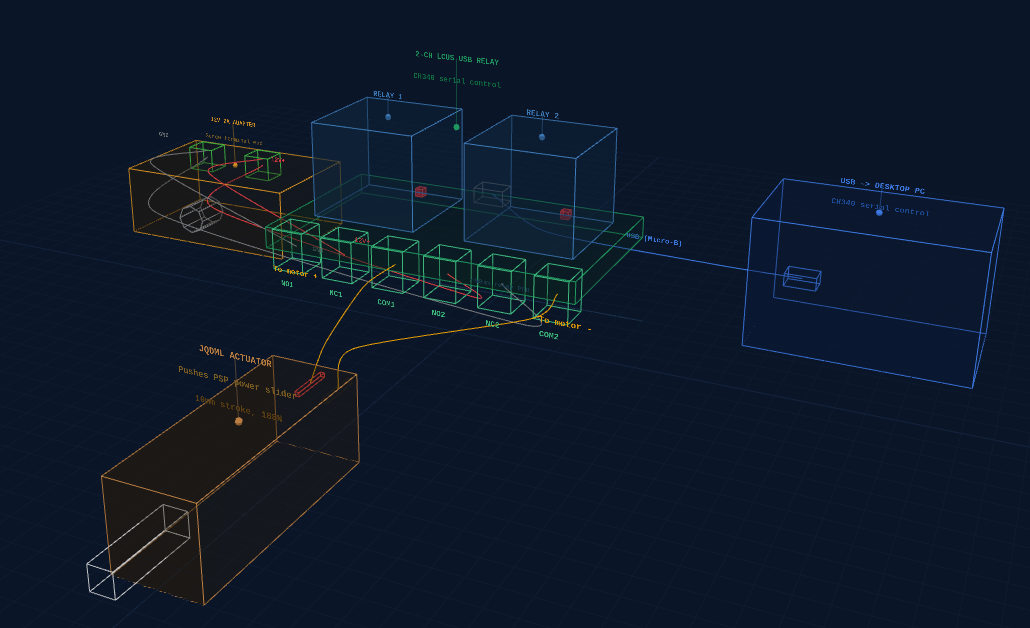
Task: Click the red connector on the actuator top
Action: click(x=309, y=385)
